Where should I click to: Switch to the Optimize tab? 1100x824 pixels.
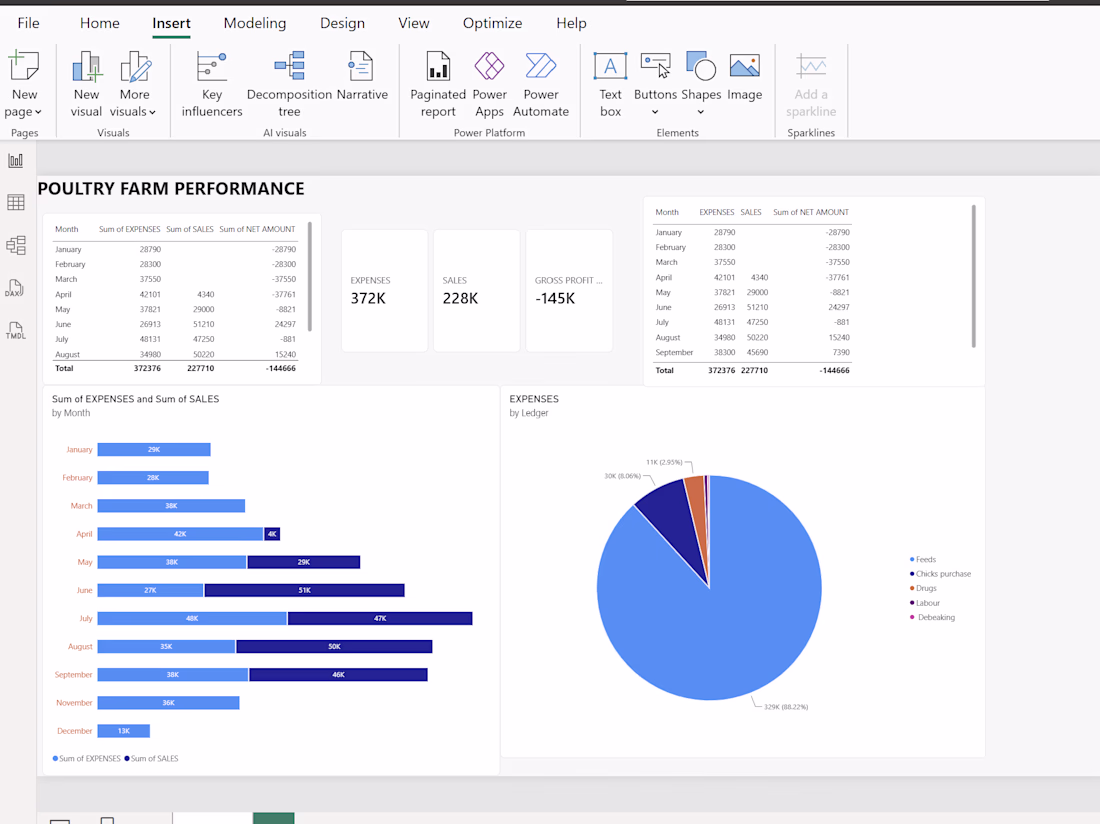492,23
